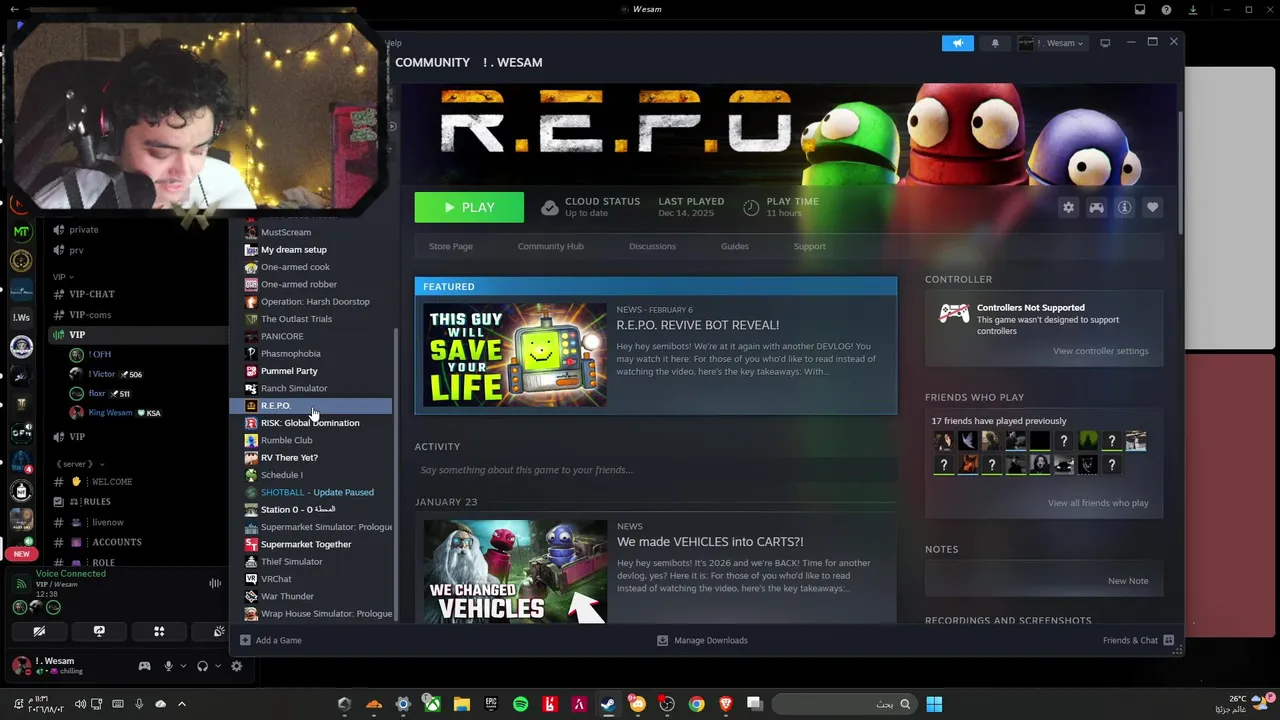Image resolution: width=1280 pixels, height=720 pixels.
Task: Open R.E.P.O. Discussions tab
Action: click(x=652, y=246)
